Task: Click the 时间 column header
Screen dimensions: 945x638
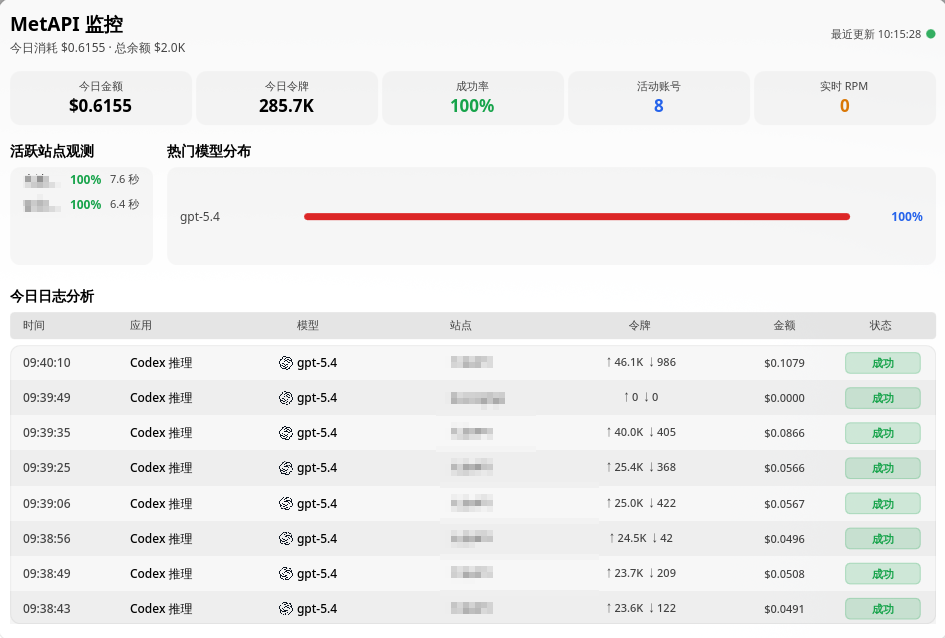Action: click(34, 326)
